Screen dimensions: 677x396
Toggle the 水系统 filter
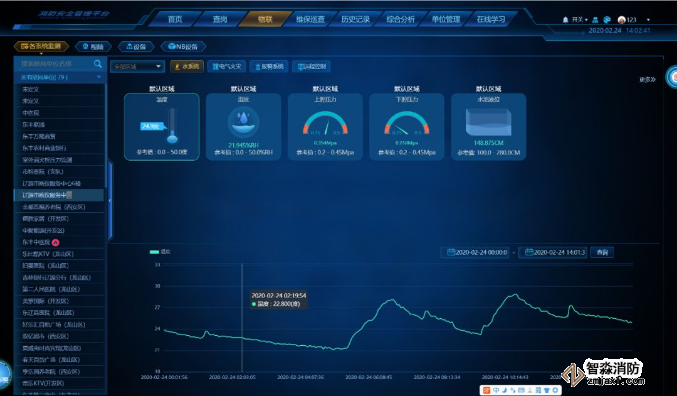(x=187, y=66)
